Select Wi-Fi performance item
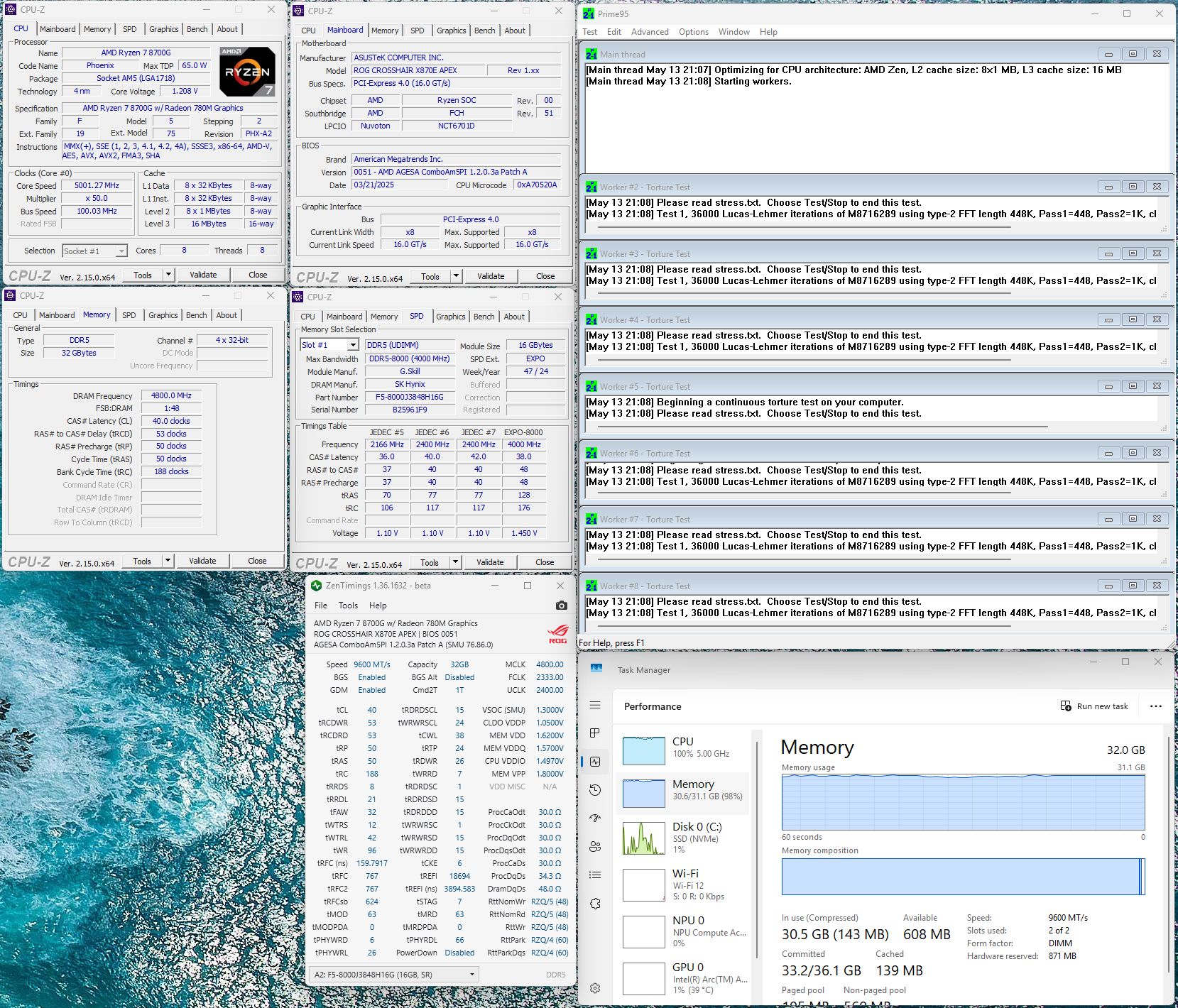Viewport: 1178px width, 1008px height. click(683, 884)
